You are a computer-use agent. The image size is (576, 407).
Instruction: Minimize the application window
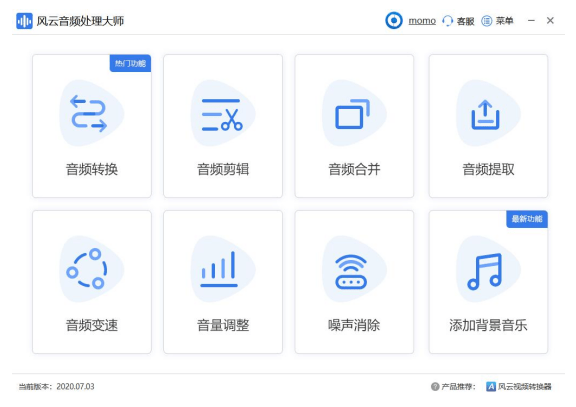click(531, 21)
